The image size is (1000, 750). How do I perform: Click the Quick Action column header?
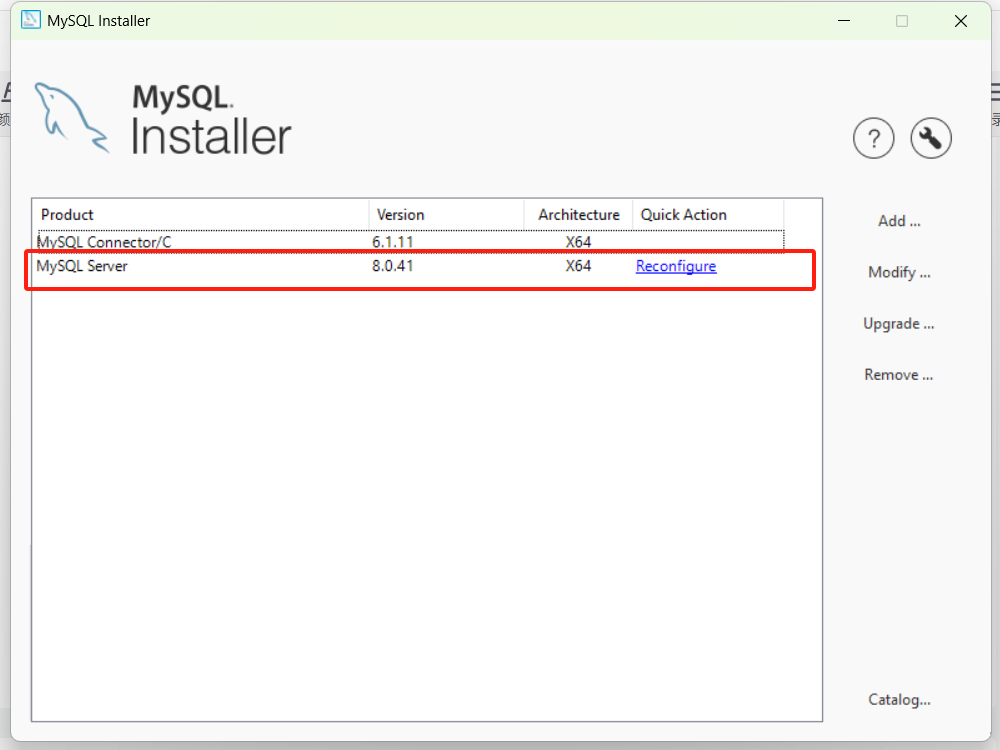[684, 214]
